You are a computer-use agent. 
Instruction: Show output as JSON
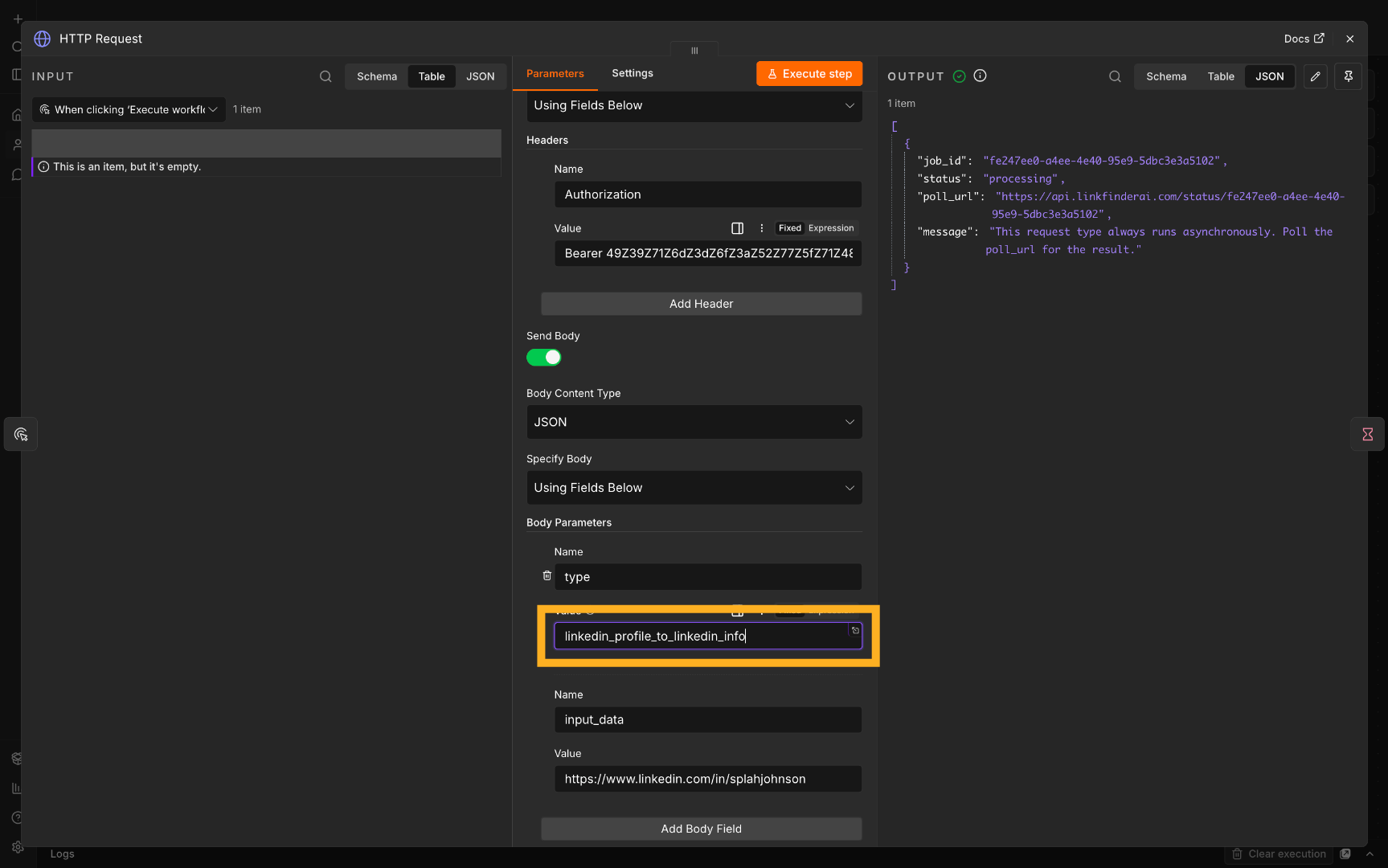1270,76
